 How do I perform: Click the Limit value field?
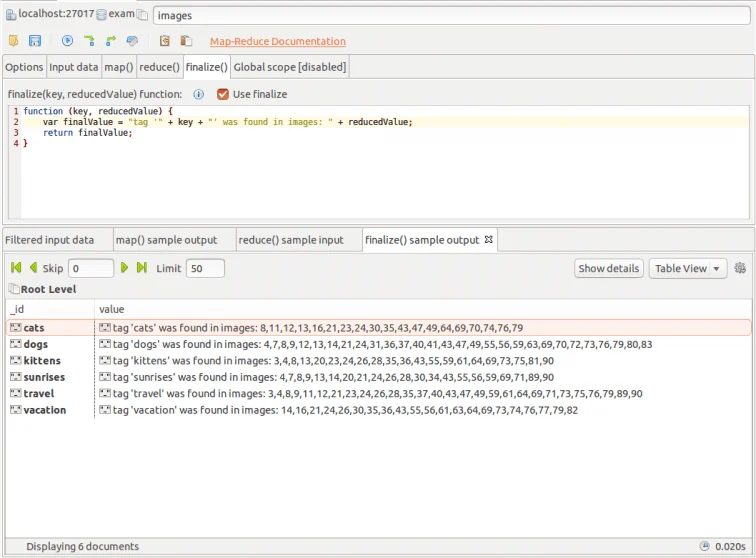tap(205, 268)
